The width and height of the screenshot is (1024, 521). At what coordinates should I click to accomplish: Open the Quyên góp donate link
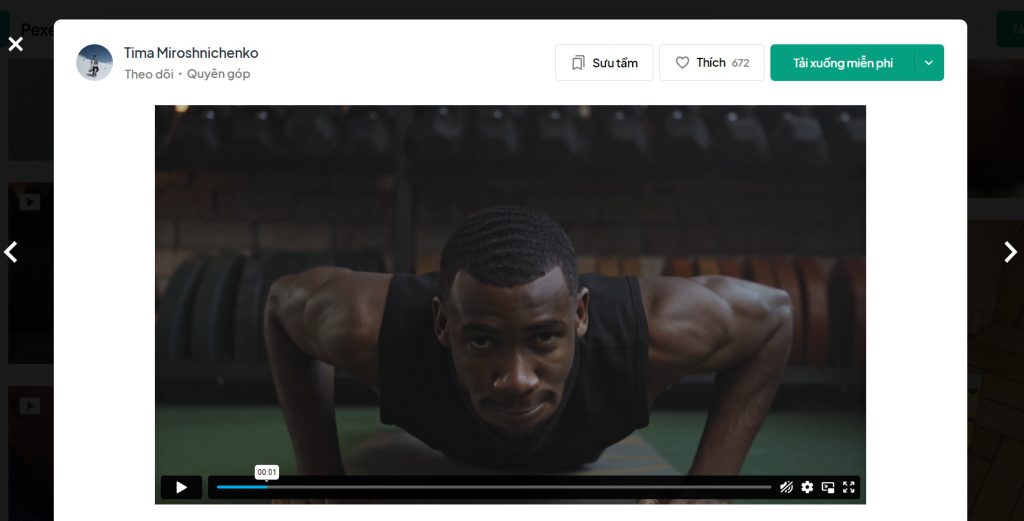pos(218,74)
